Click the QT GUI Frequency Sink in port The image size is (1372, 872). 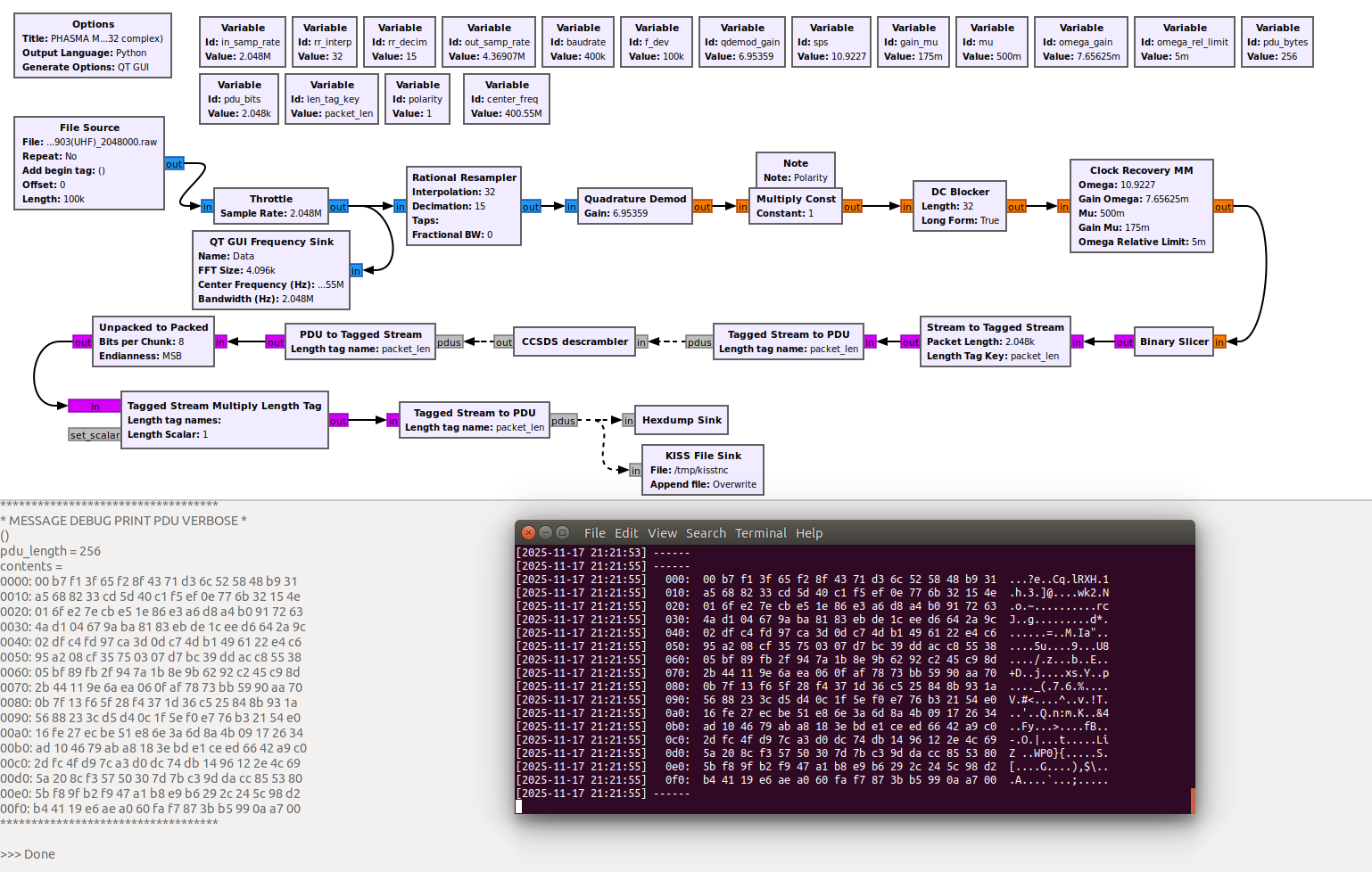[356, 270]
